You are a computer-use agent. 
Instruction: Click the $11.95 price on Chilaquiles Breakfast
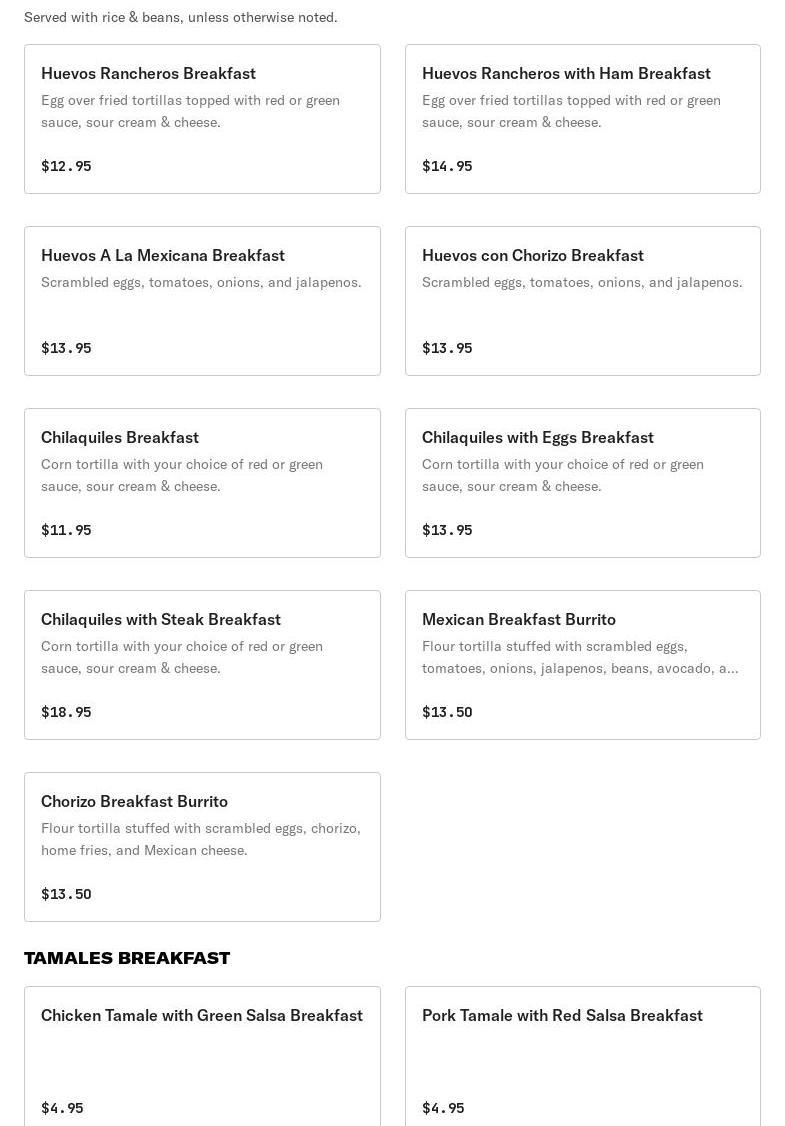[66, 530]
